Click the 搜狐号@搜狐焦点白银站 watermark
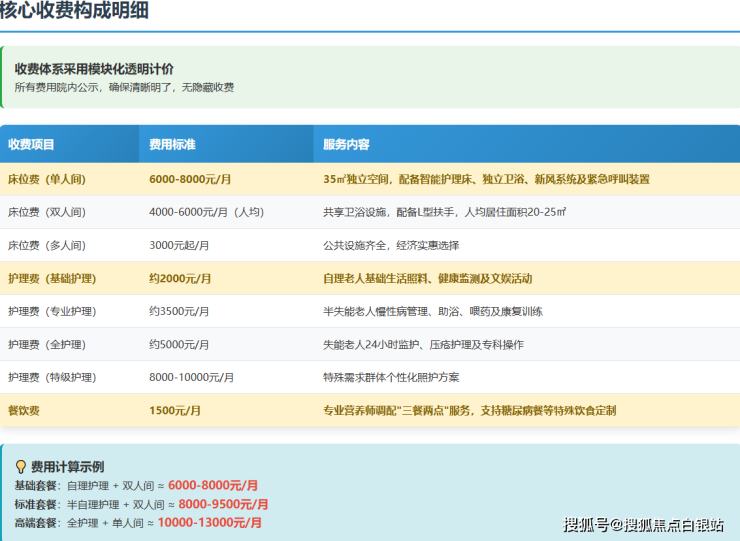 pyautogui.click(x=643, y=524)
